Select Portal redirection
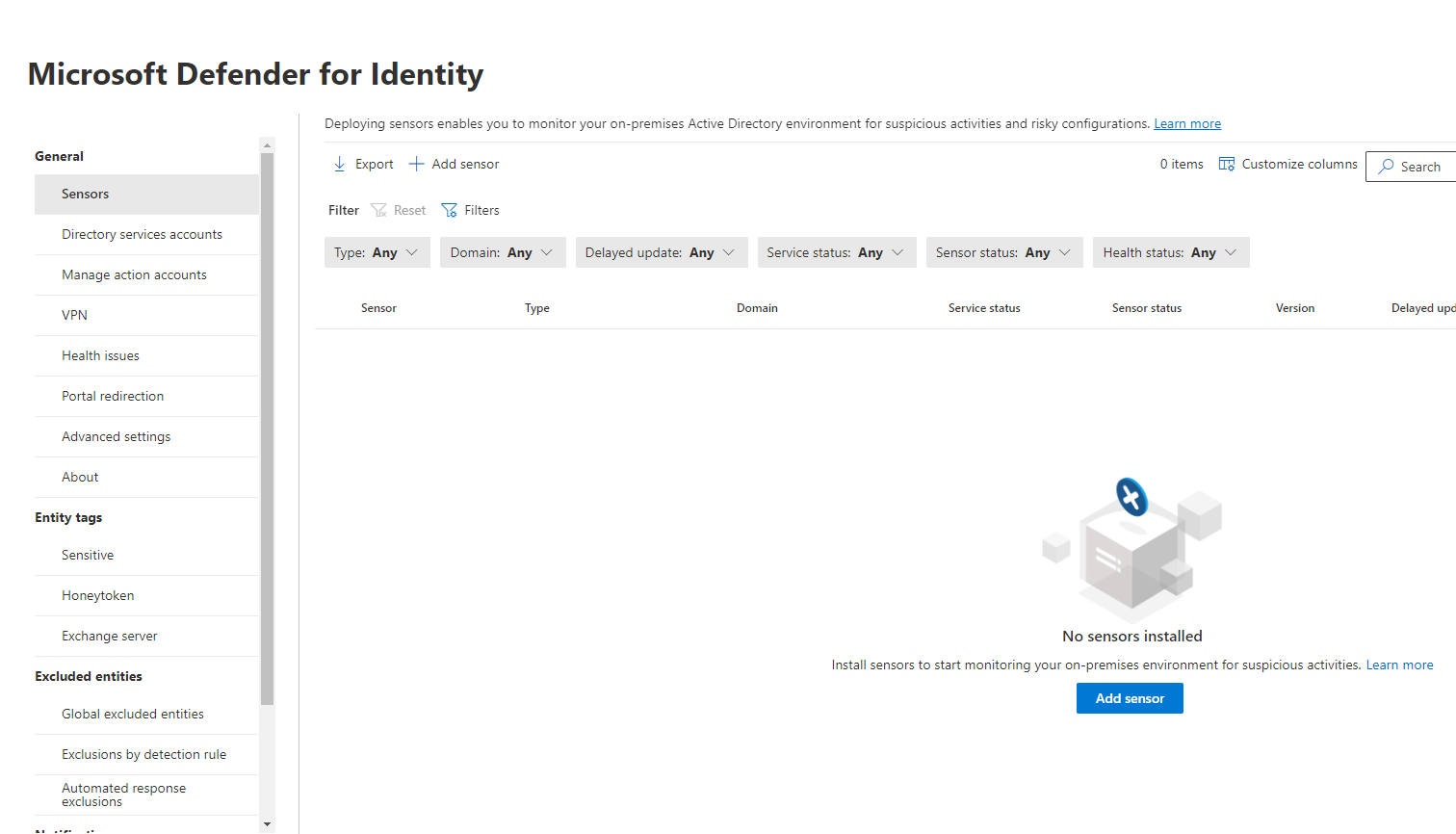 (146, 397)
